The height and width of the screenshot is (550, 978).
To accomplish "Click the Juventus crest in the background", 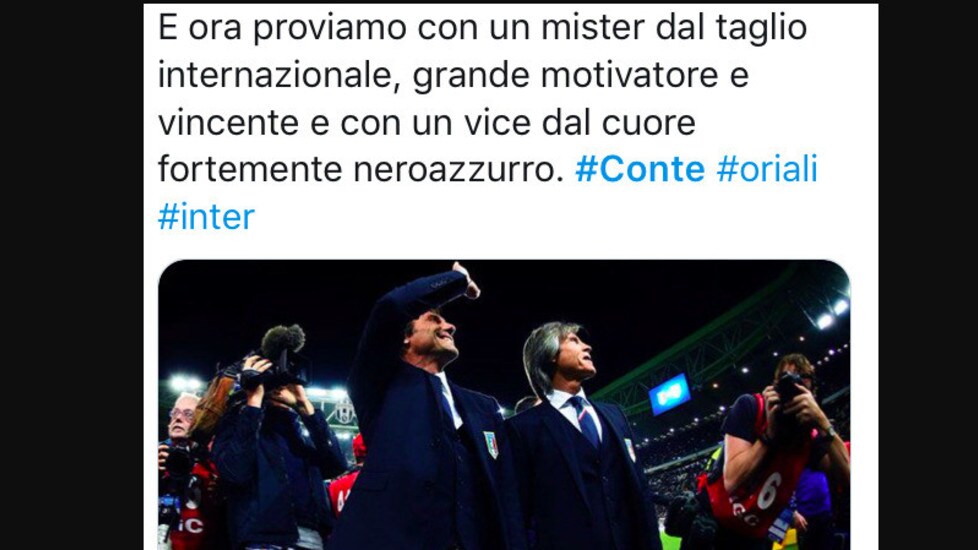I will (x=344, y=410).
